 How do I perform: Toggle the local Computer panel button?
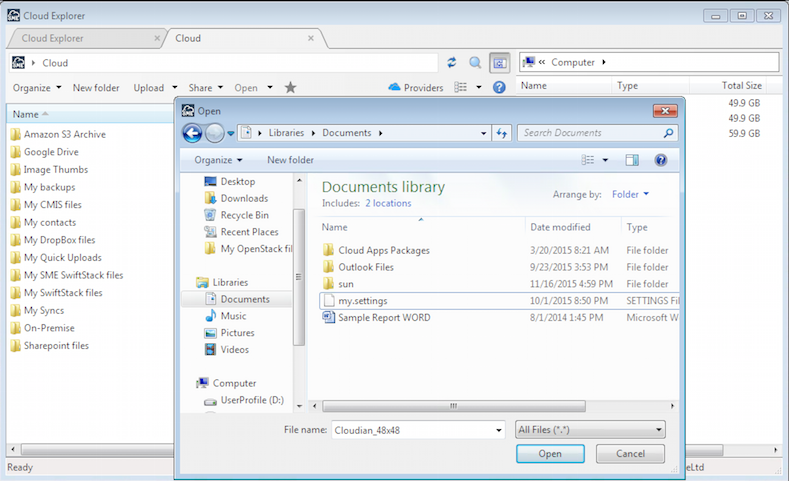click(x=499, y=62)
